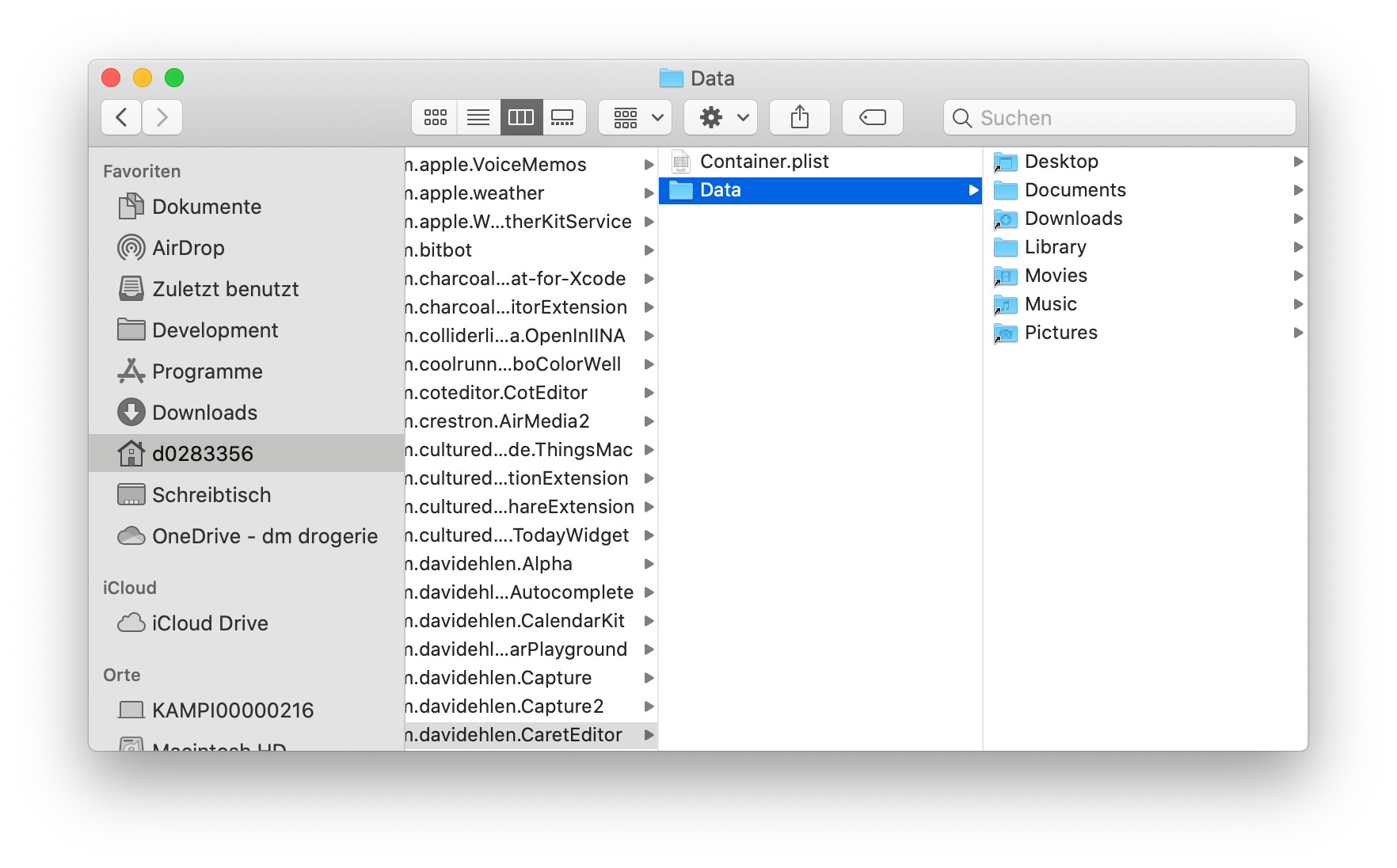Select Container.plist in the middle column
The height and width of the screenshot is (868, 1397).
[764, 161]
